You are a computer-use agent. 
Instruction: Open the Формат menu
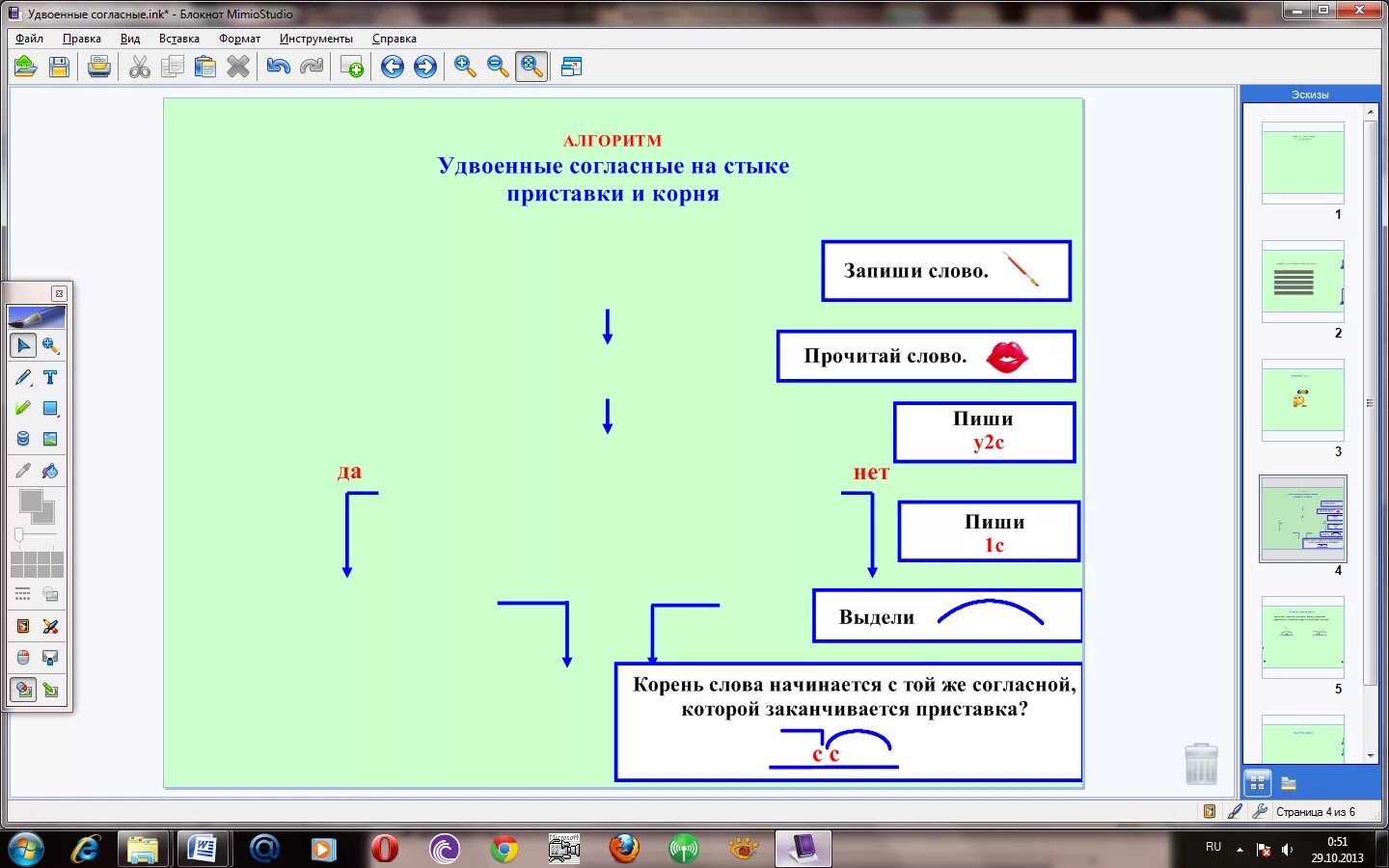click(x=239, y=39)
